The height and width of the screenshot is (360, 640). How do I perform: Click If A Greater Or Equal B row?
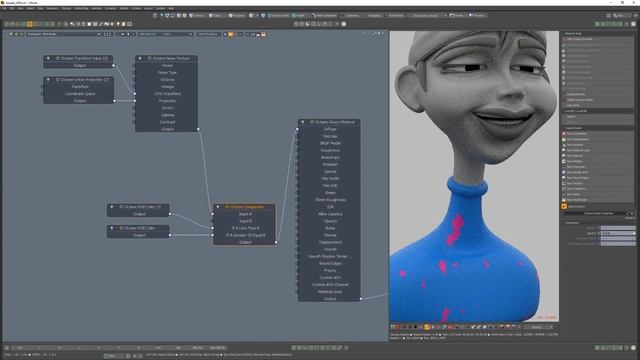tap(245, 235)
